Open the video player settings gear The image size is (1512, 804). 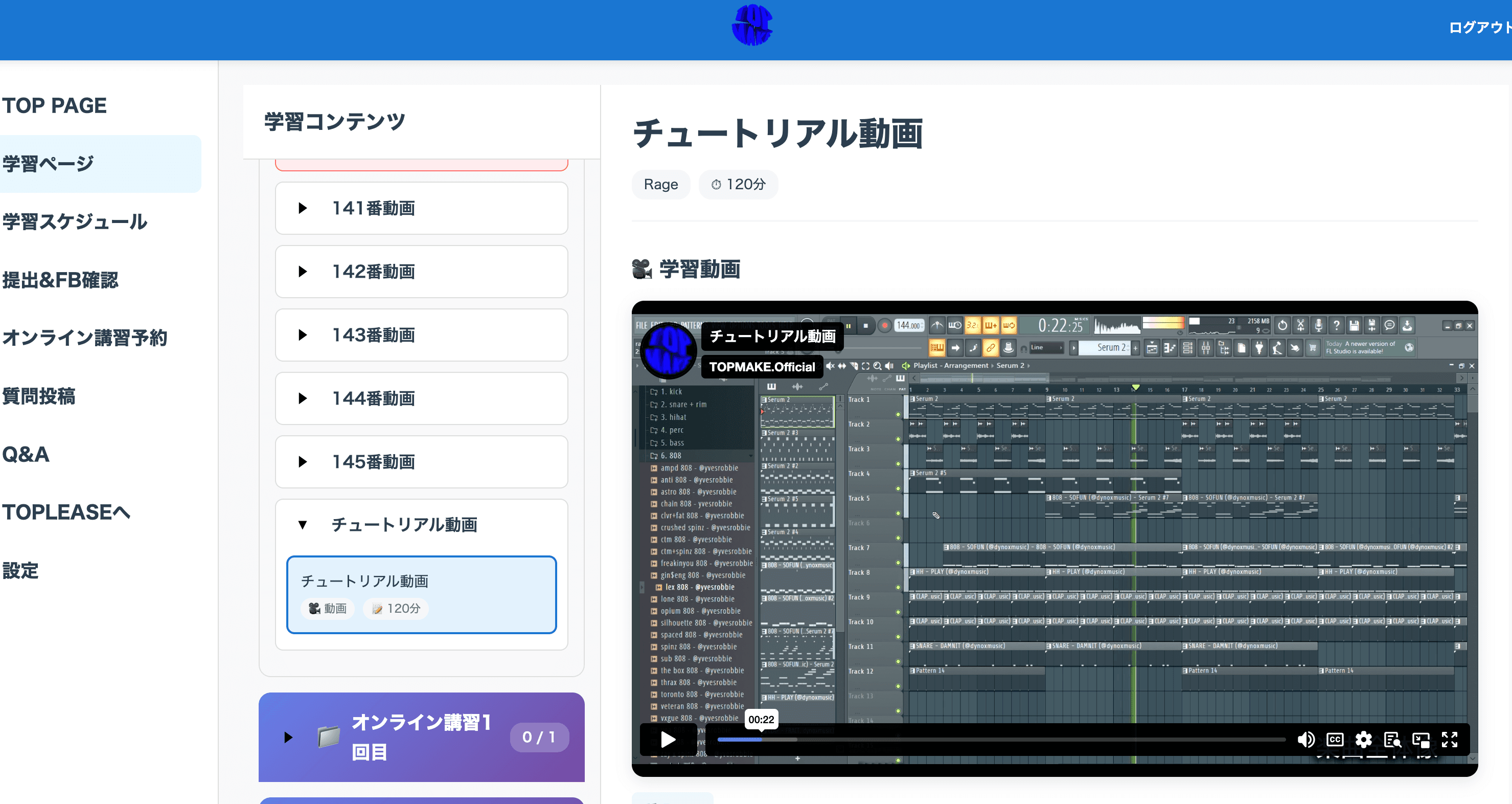coord(1363,740)
